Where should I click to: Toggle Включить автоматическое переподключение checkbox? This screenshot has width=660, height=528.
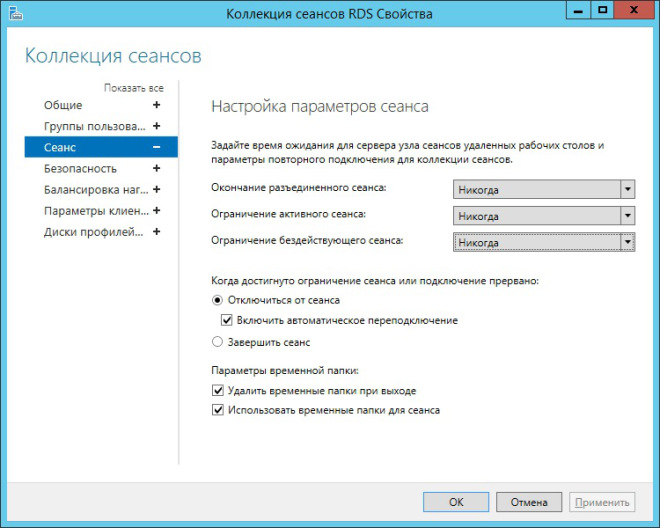coord(227,321)
